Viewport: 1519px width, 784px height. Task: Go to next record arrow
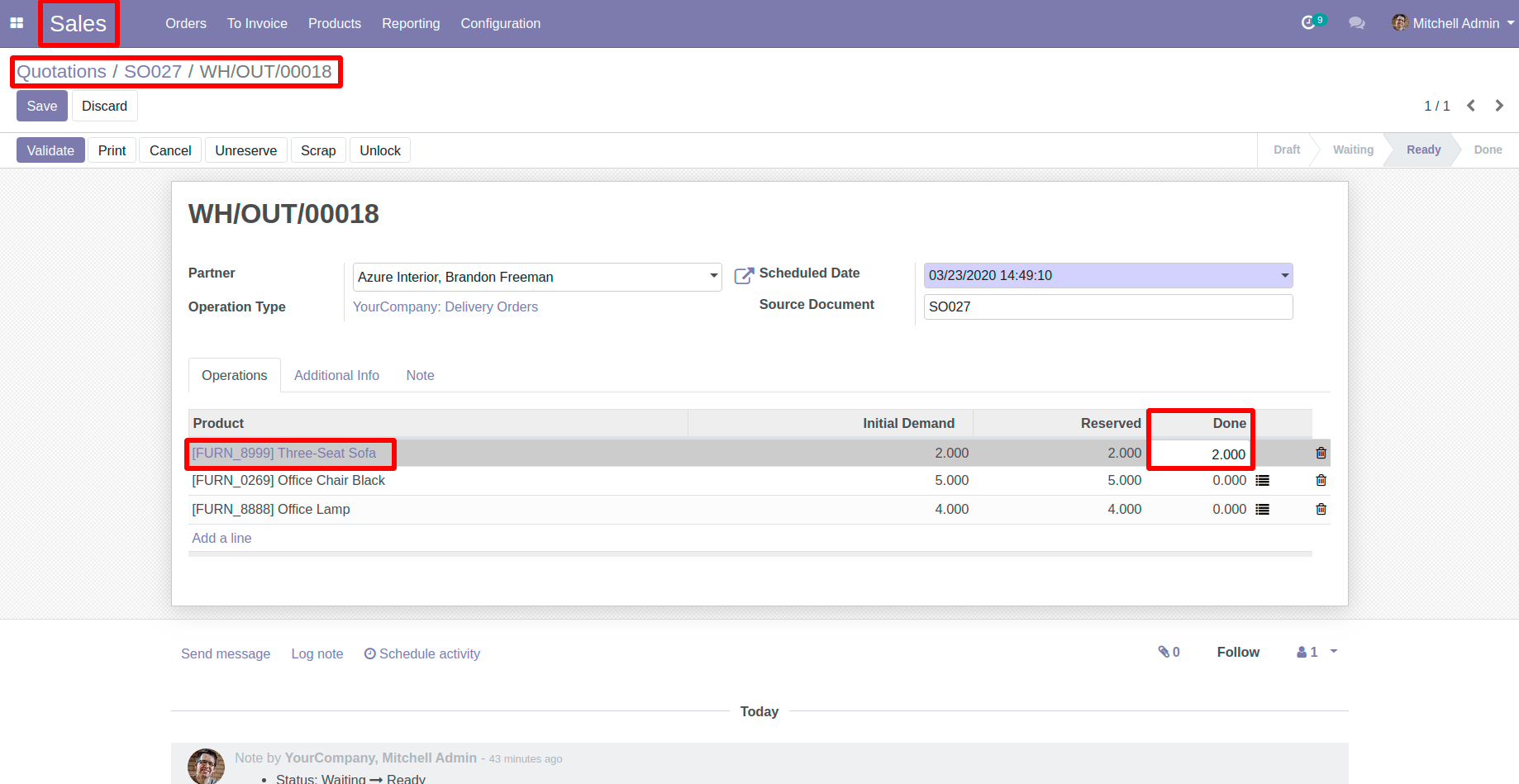click(x=1499, y=106)
